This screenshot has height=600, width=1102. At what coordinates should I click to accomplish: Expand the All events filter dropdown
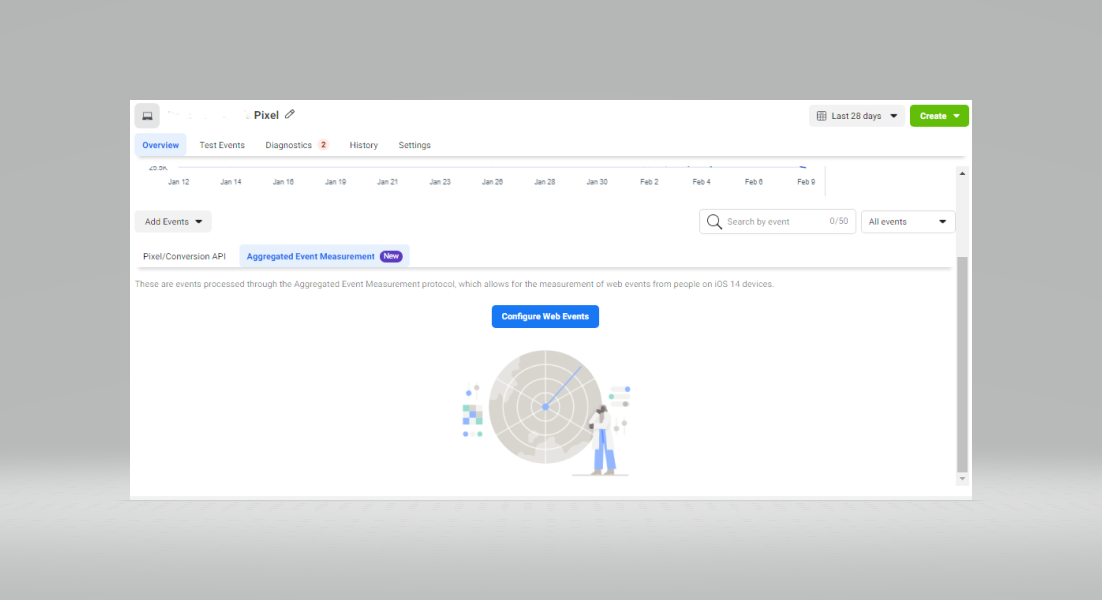click(x=907, y=222)
